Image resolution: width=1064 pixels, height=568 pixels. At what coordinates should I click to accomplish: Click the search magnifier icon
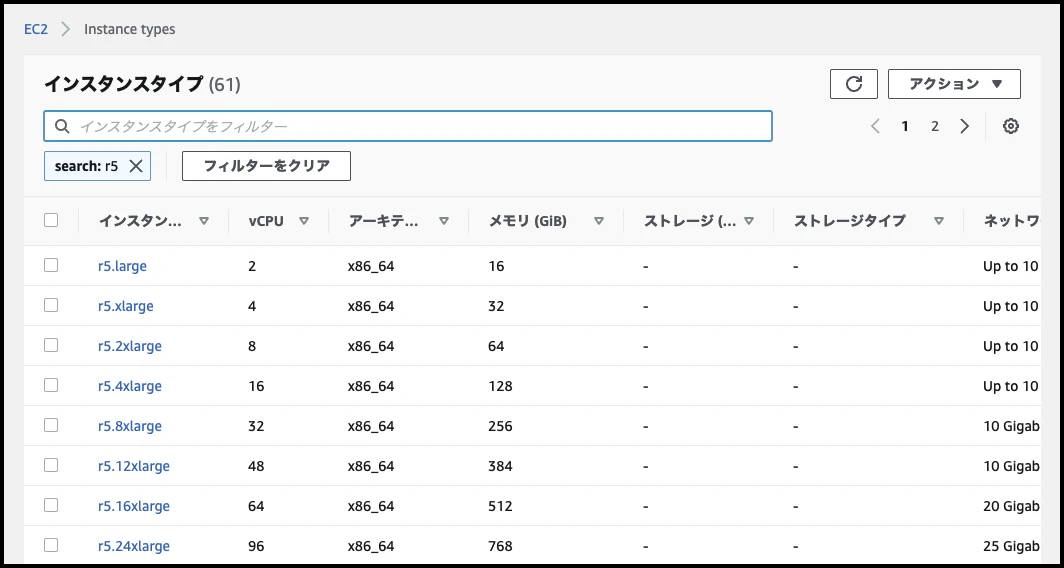62,126
